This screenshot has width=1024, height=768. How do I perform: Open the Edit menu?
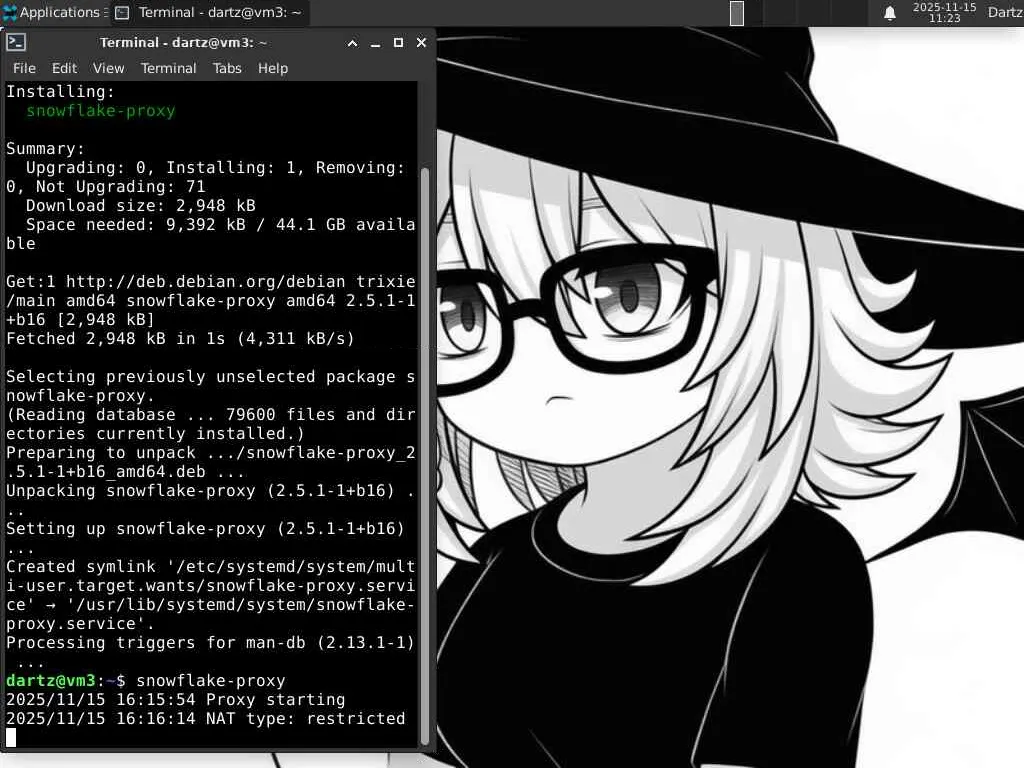[64, 68]
